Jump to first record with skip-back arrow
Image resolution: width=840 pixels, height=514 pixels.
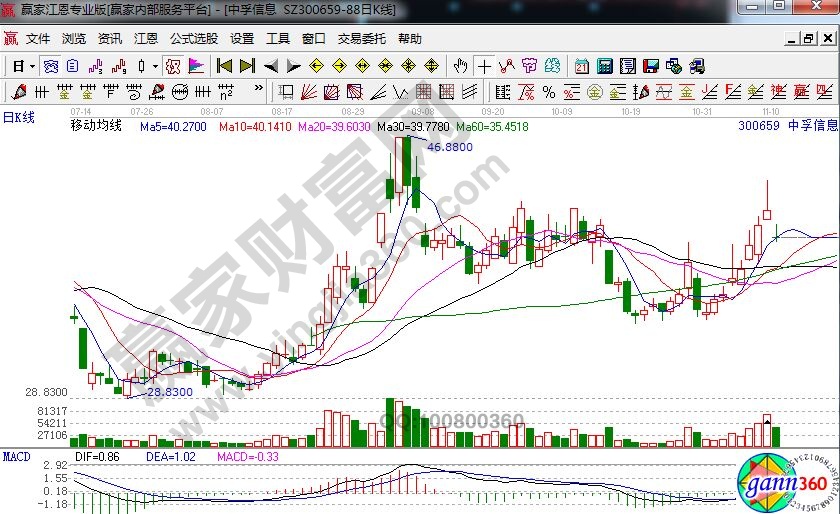[x=224, y=66]
